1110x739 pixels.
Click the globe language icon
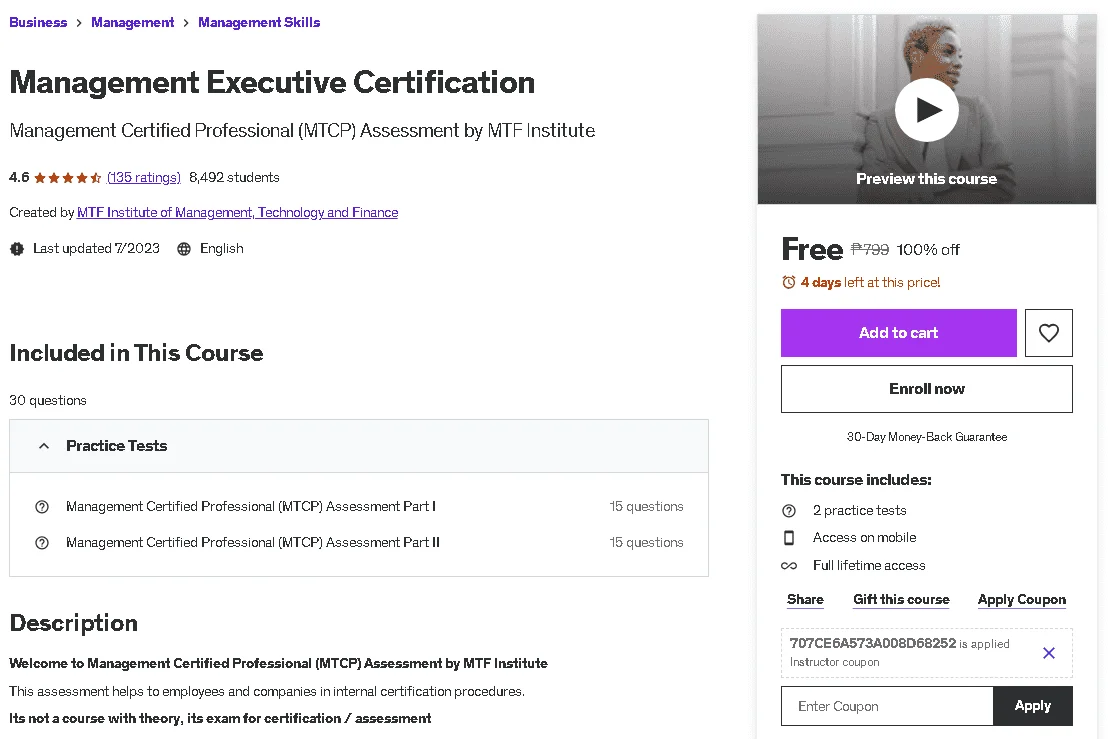pyautogui.click(x=184, y=249)
